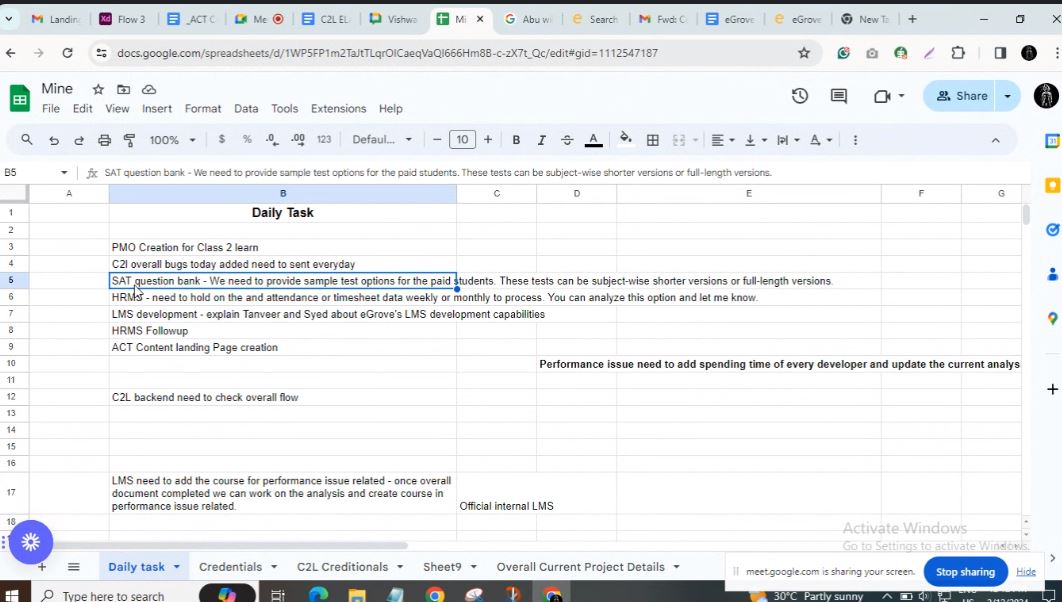Click the Print icon
Image resolution: width=1062 pixels, height=602 pixels.
coord(104,140)
